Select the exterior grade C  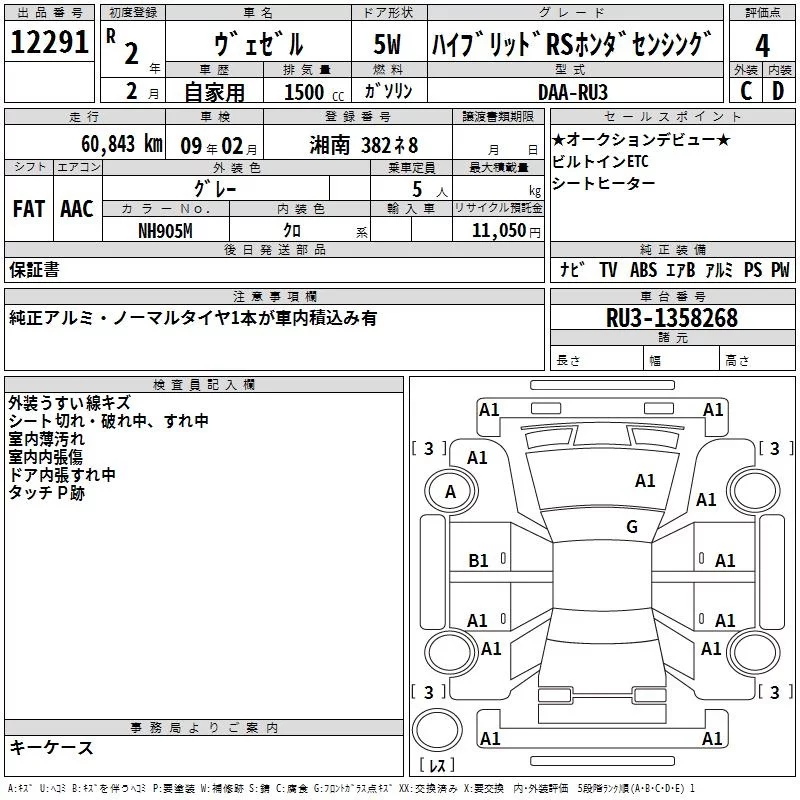coord(746,91)
